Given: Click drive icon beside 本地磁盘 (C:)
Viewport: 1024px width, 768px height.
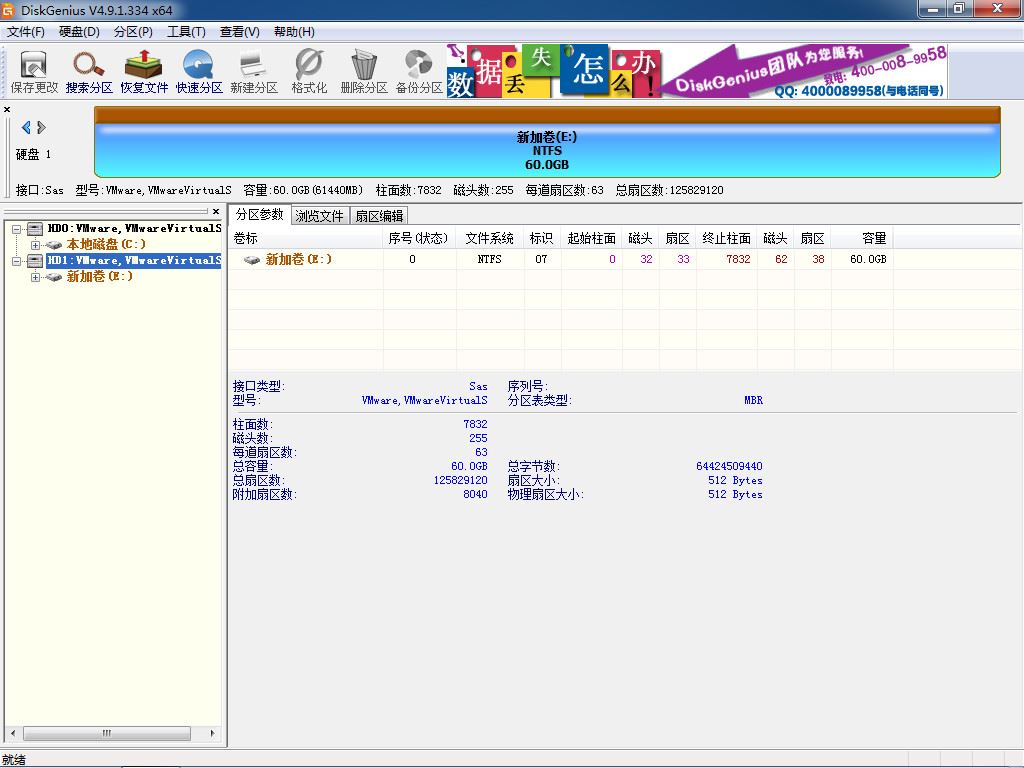Looking at the screenshot, I should coord(54,245).
